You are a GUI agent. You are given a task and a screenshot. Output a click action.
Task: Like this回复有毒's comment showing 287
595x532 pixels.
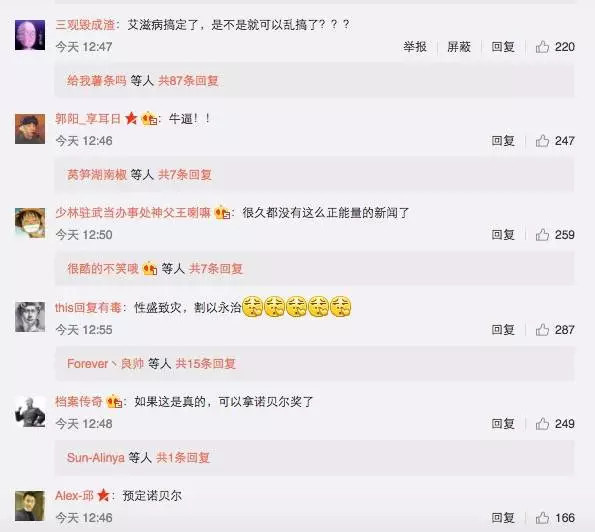pos(542,329)
